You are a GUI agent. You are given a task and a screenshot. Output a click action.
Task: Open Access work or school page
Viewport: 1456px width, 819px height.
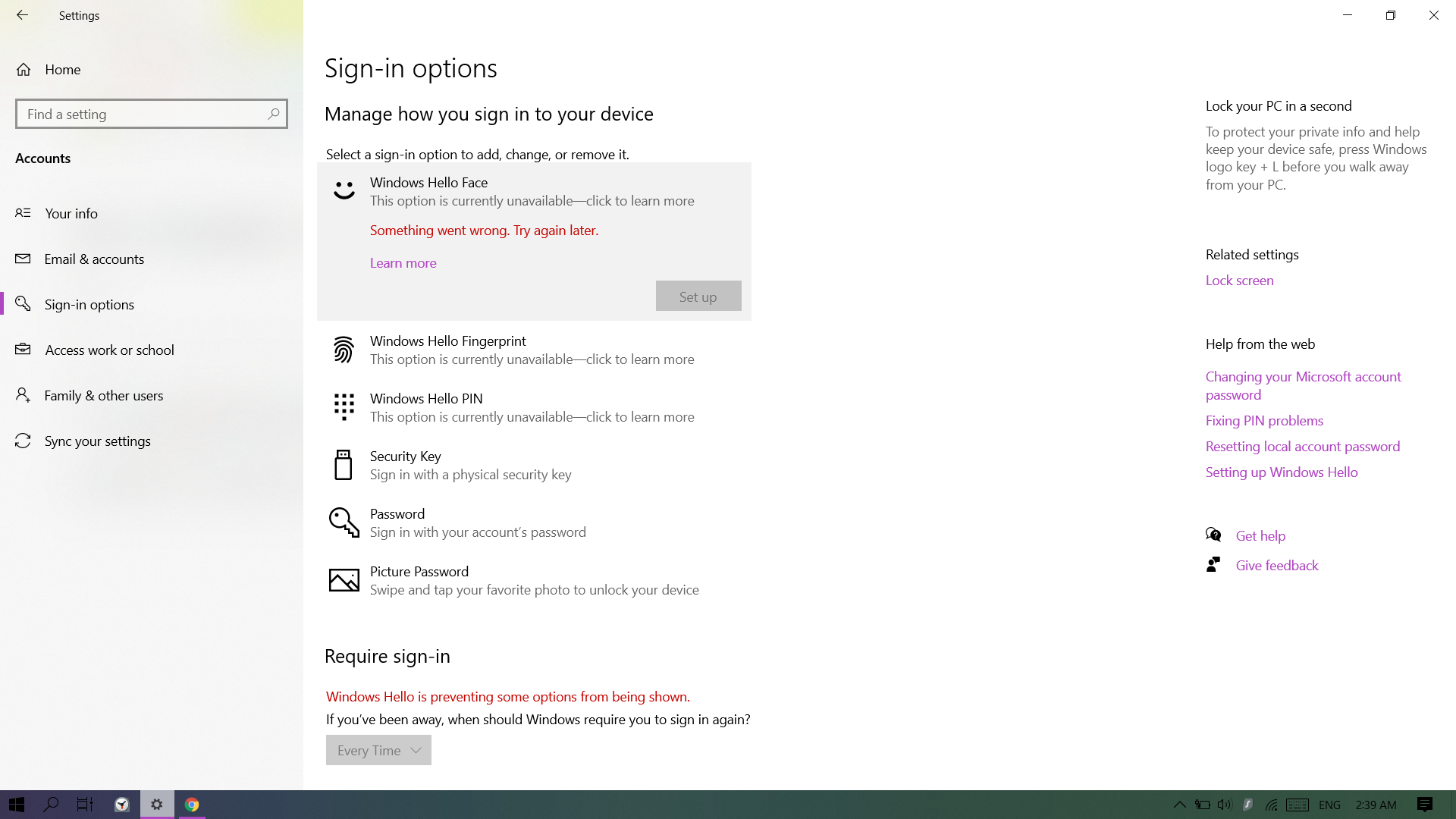pyautogui.click(x=152, y=350)
